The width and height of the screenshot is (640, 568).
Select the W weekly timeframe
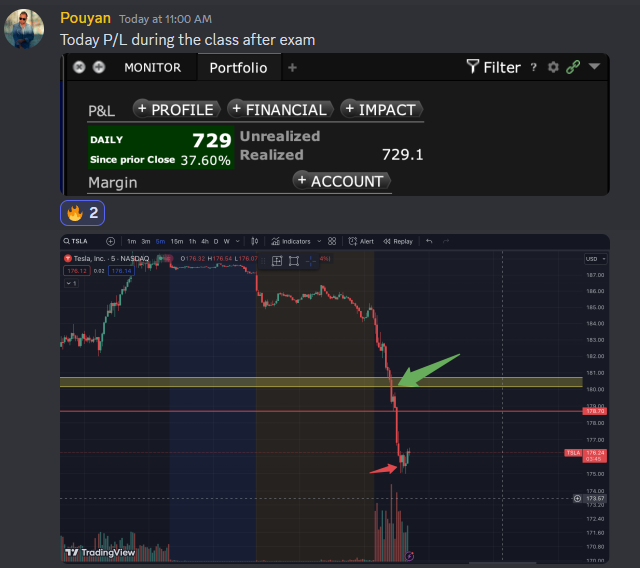point(227,242)
